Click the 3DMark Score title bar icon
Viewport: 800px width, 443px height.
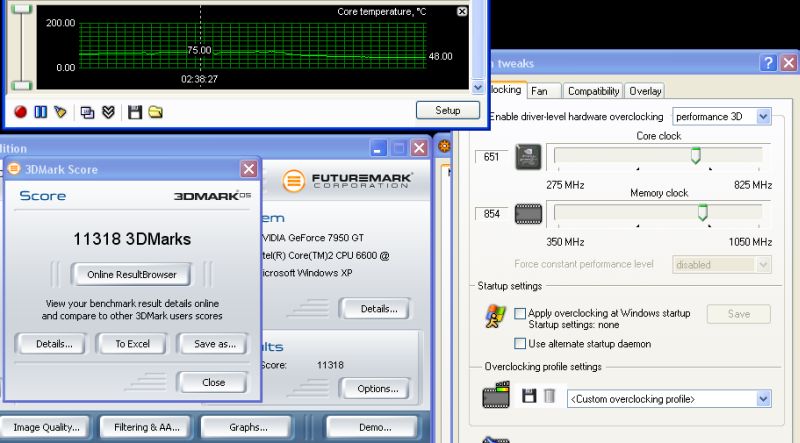(14, 168)
